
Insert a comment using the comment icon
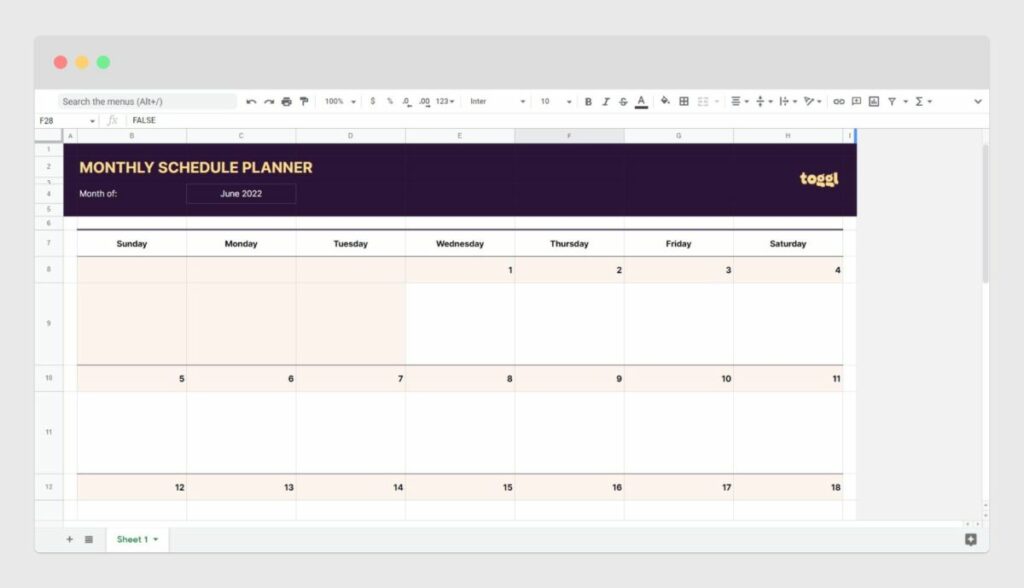(x=856, y=100)
